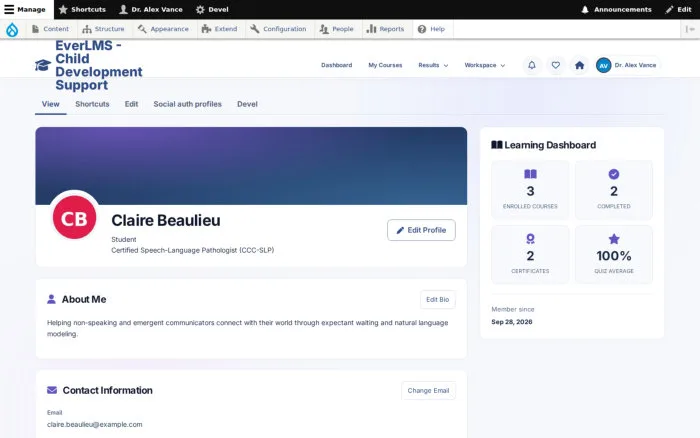Image resolution: width=700 pixels, height=438 pixels.
Task: Click the About Me person icon
Action: click(51, 299)
